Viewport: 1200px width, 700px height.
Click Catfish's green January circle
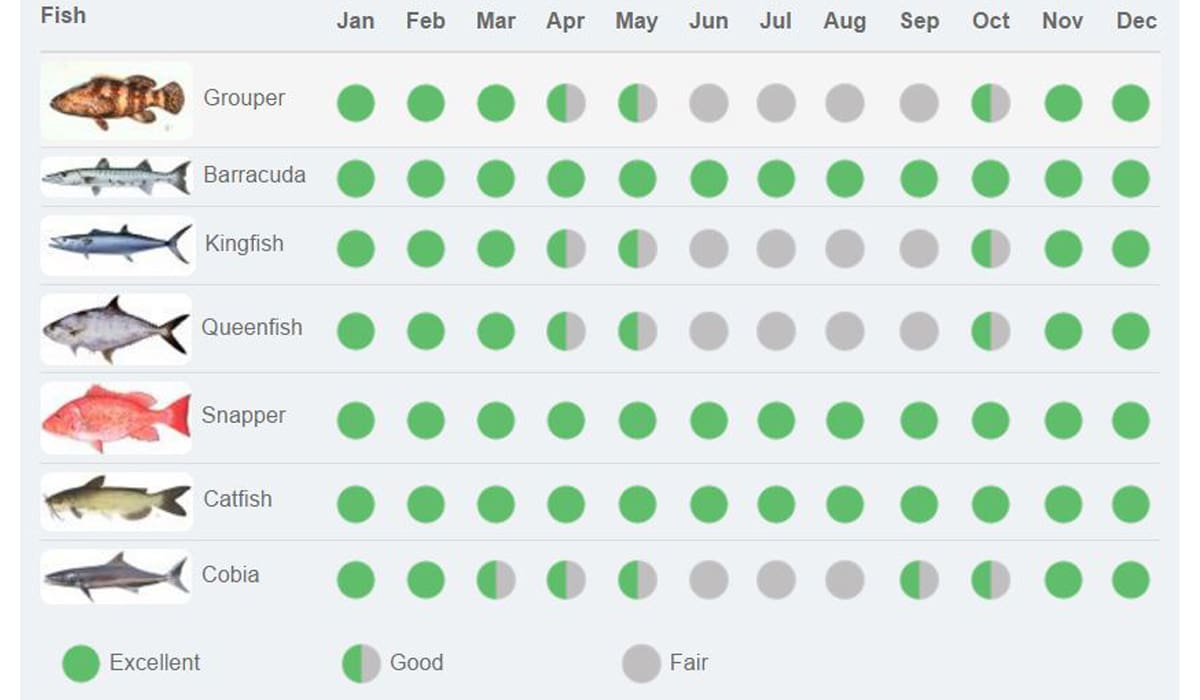tap(355, 504)
